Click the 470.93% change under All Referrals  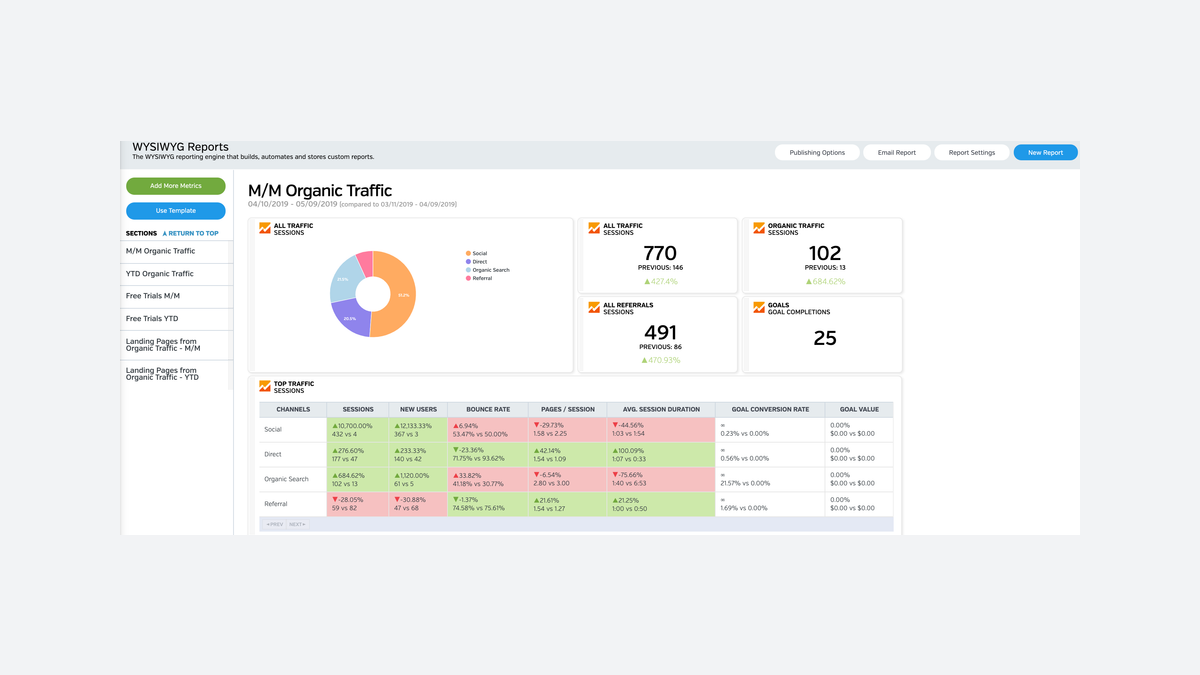(660, 360)
